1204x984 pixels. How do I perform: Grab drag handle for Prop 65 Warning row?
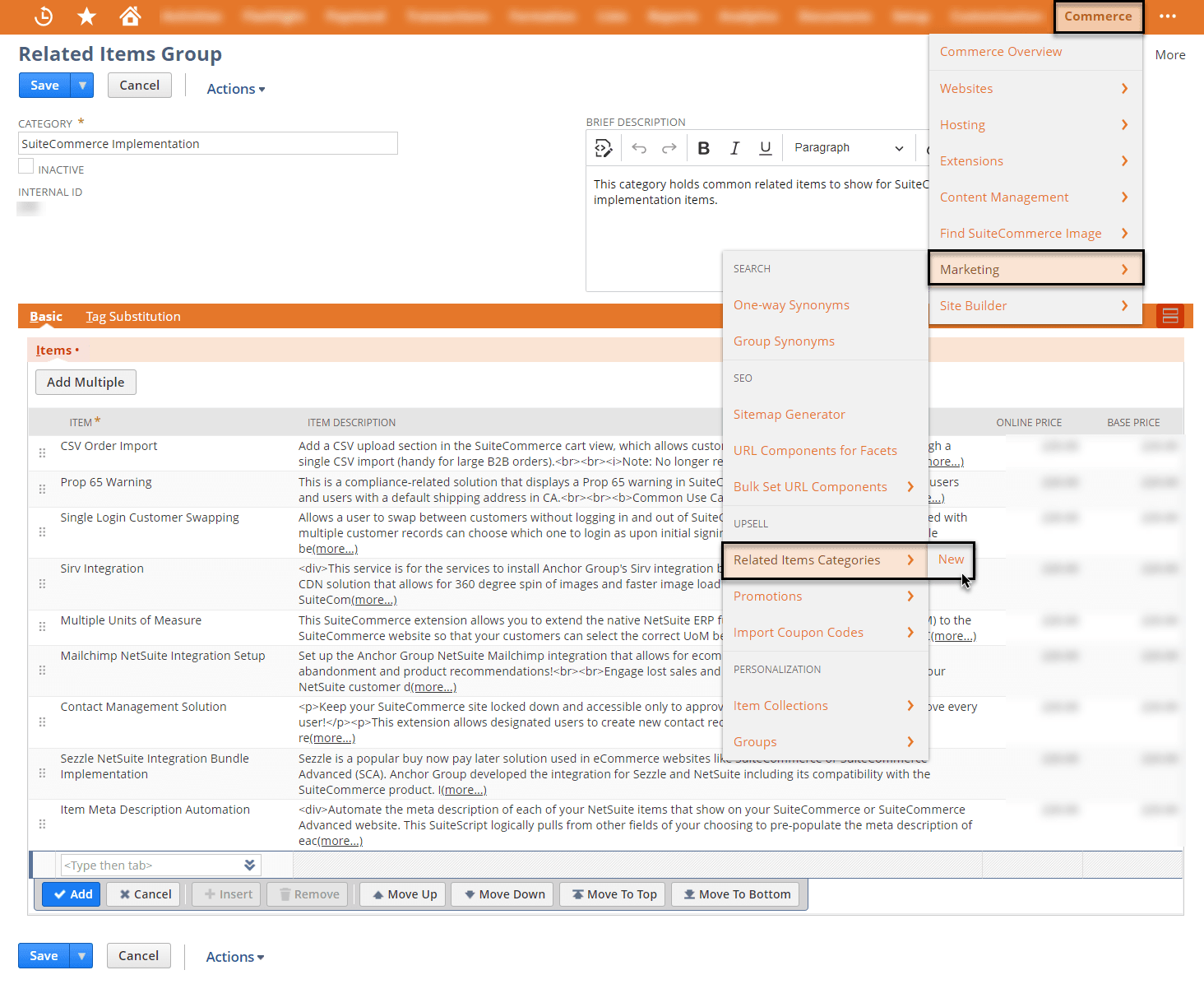click(x=42, y=490)
